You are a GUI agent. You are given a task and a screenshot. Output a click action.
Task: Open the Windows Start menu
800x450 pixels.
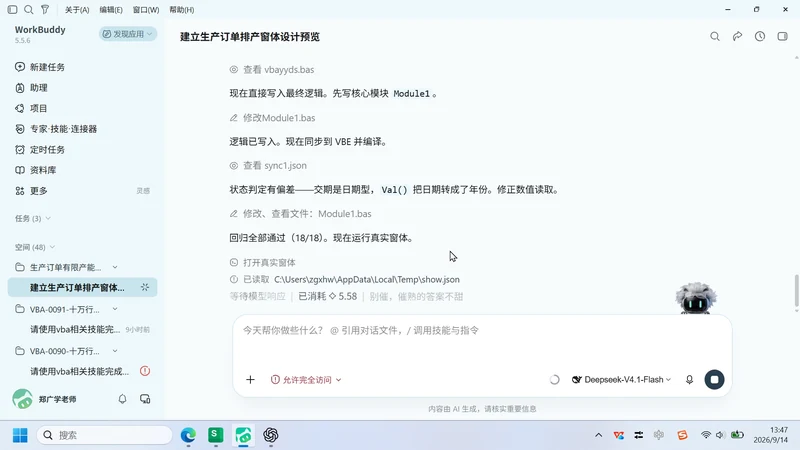tap(20, 435)
